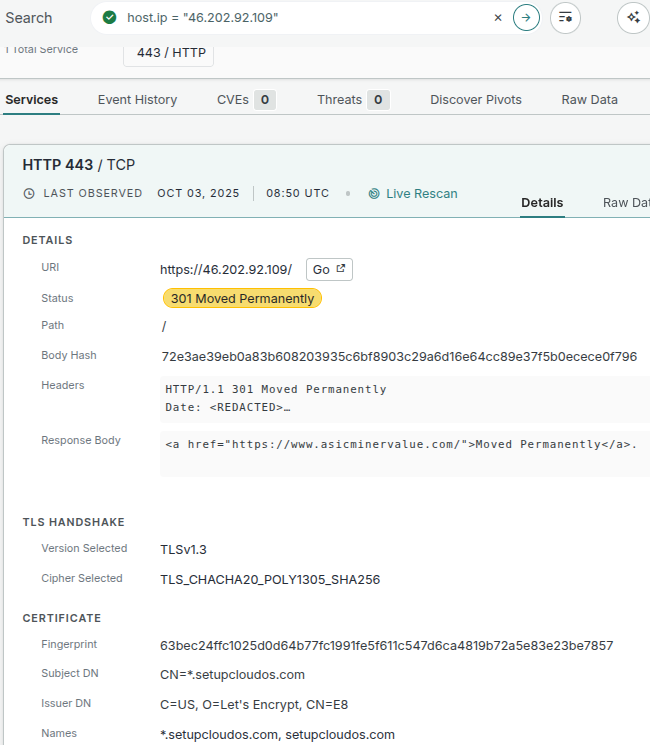Select the 443 / HTTP service chip
Image resolution: width=650 pixels, height=745 pixels.
pyautogui.click(x=169, y=52)
